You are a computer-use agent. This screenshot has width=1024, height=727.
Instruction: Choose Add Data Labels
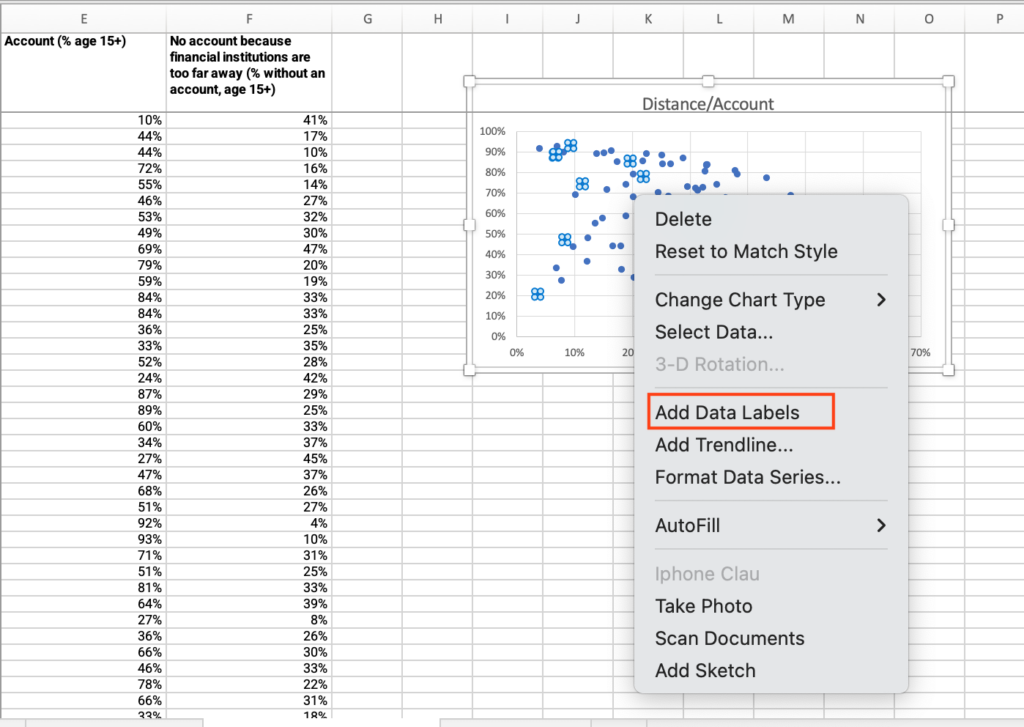coord(727,413)
